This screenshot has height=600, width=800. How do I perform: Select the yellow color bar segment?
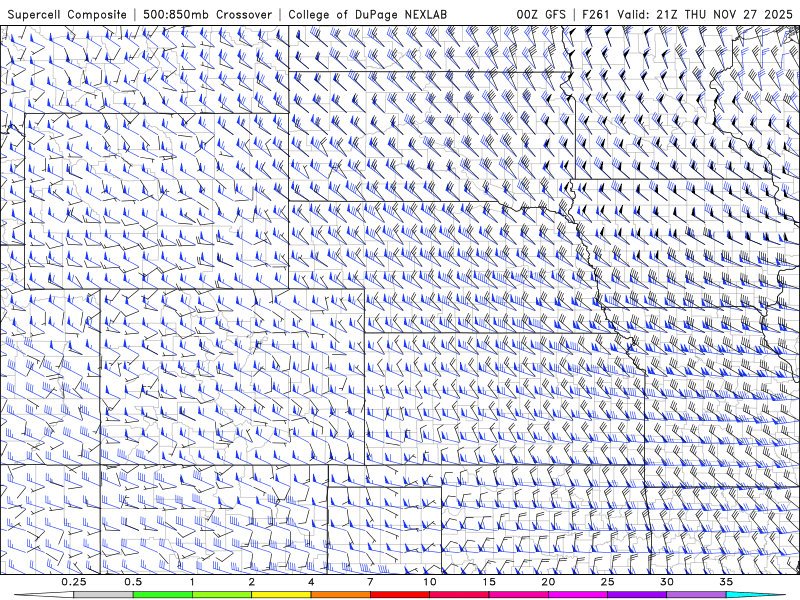281,595
